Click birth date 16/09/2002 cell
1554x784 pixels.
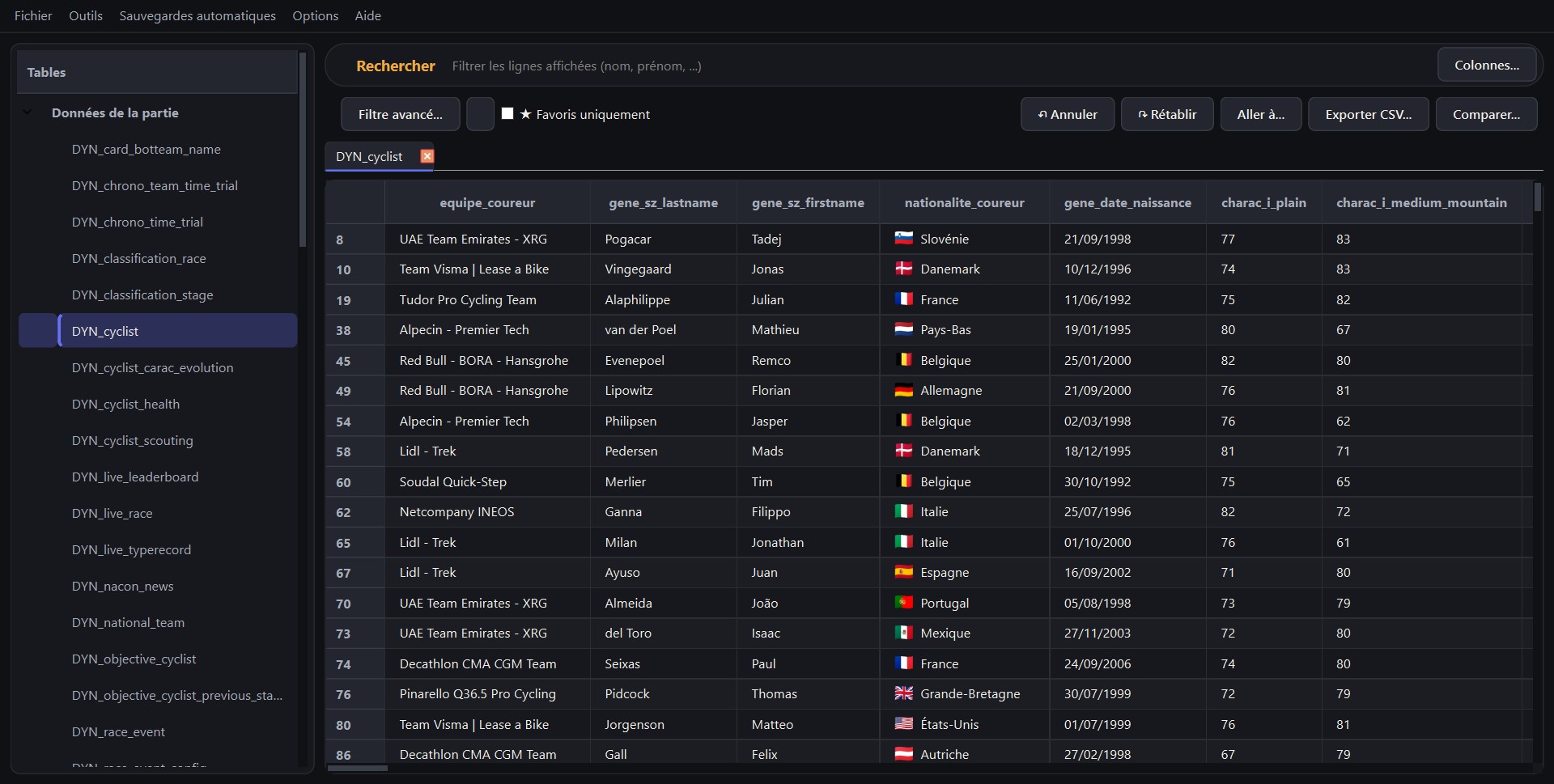(1128, 572)
